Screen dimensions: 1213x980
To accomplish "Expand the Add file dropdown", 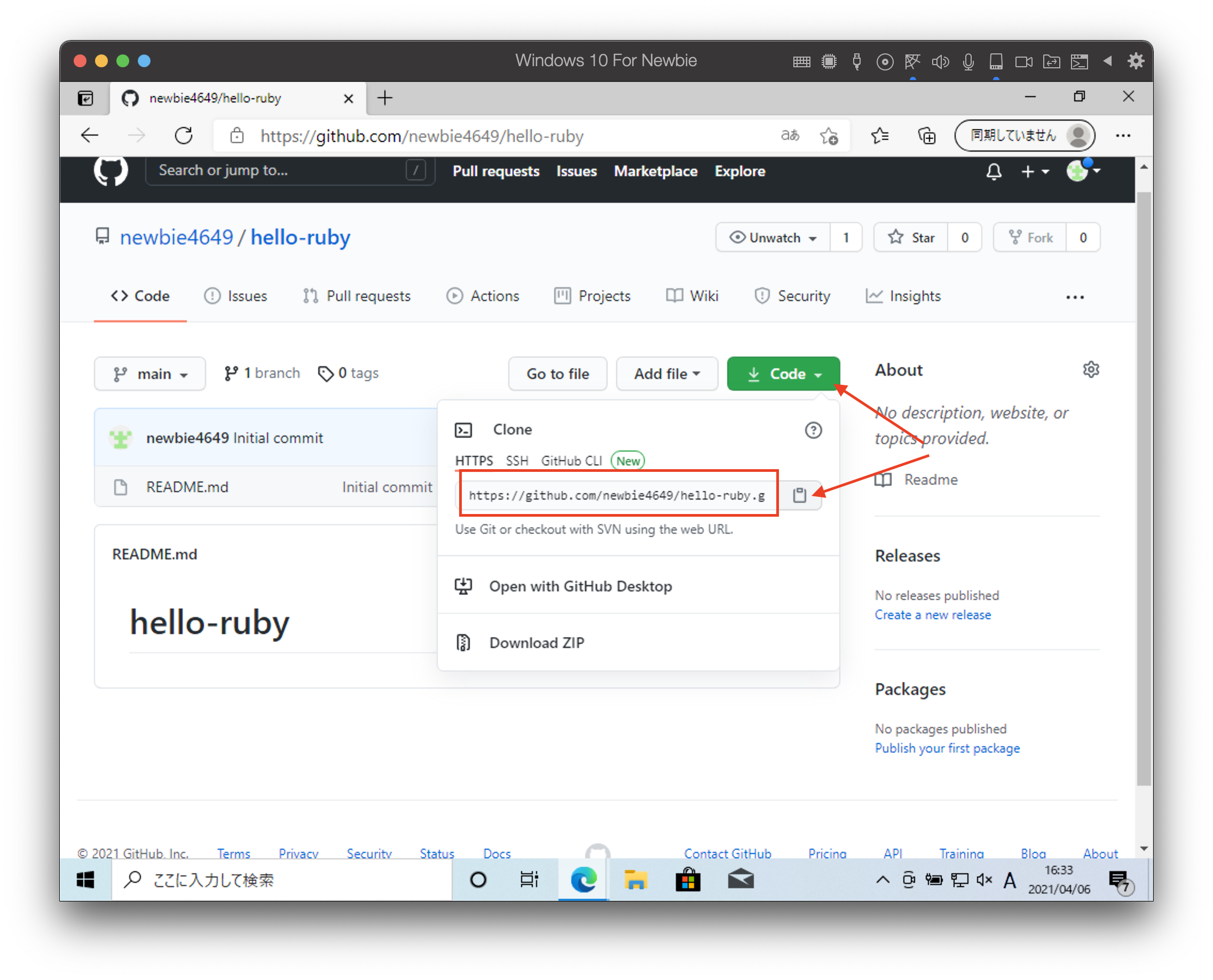I will point(667,373).
